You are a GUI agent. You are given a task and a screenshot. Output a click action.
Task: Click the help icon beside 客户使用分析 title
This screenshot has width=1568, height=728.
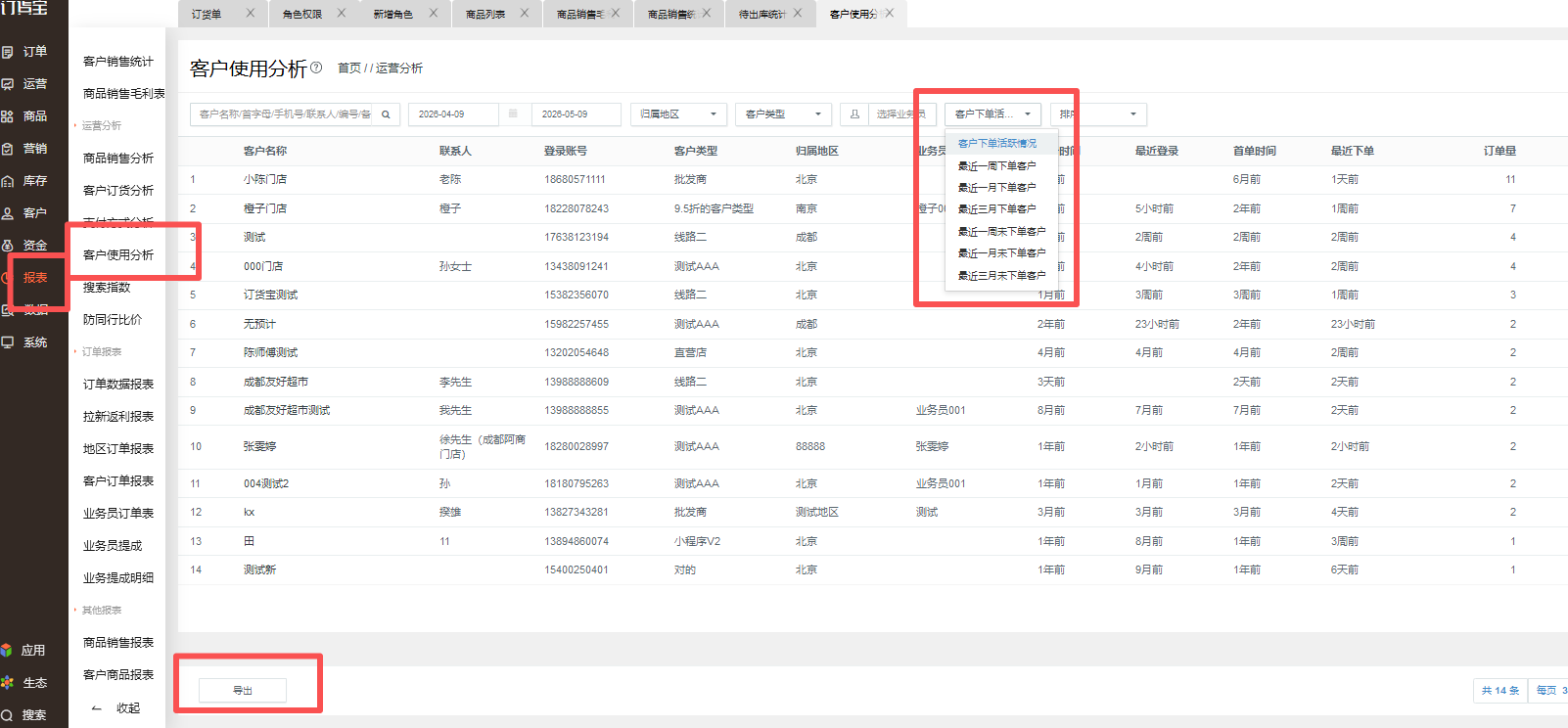tap(316, 68)
